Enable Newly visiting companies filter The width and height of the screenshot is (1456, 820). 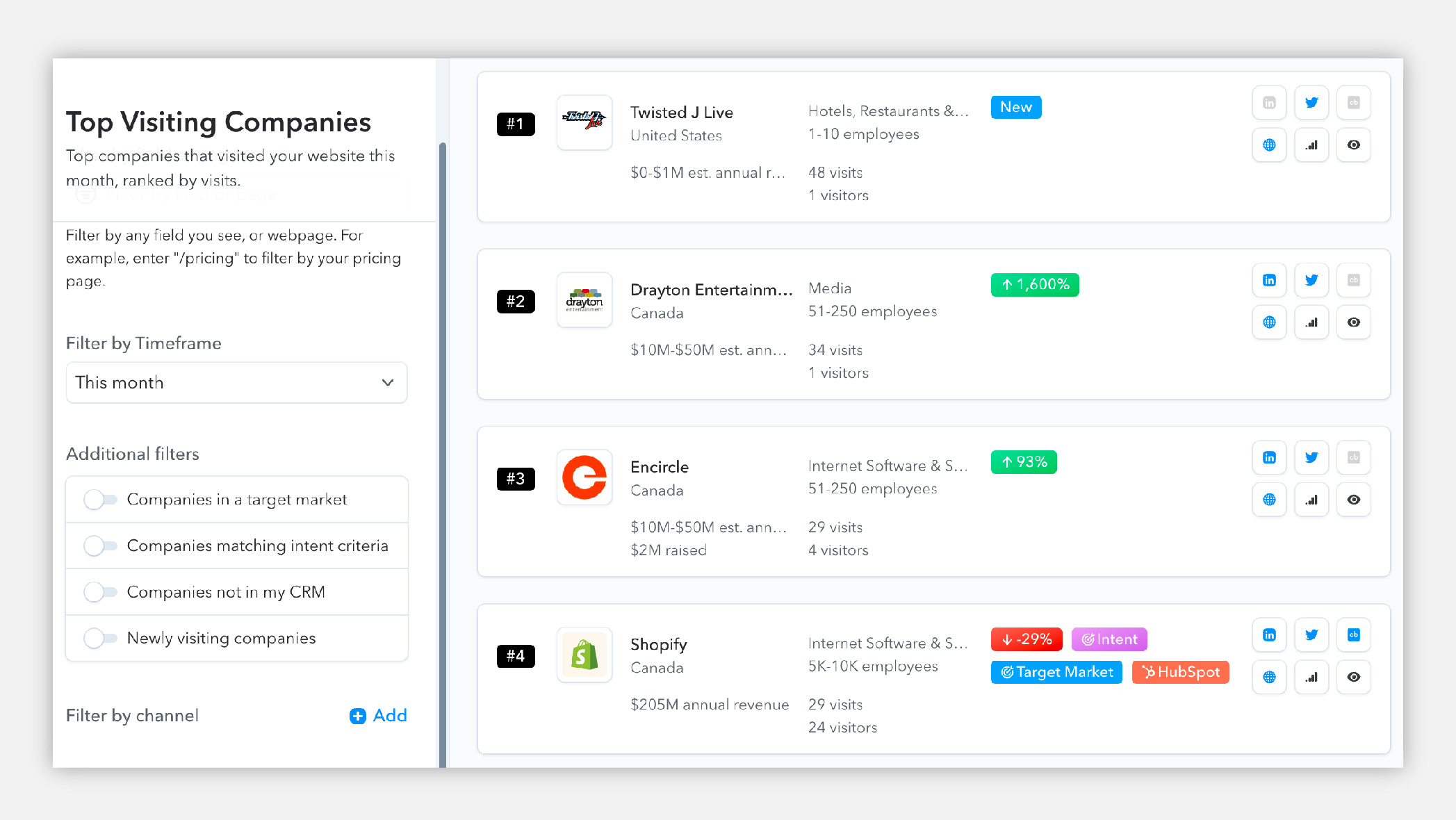point(100,638)
